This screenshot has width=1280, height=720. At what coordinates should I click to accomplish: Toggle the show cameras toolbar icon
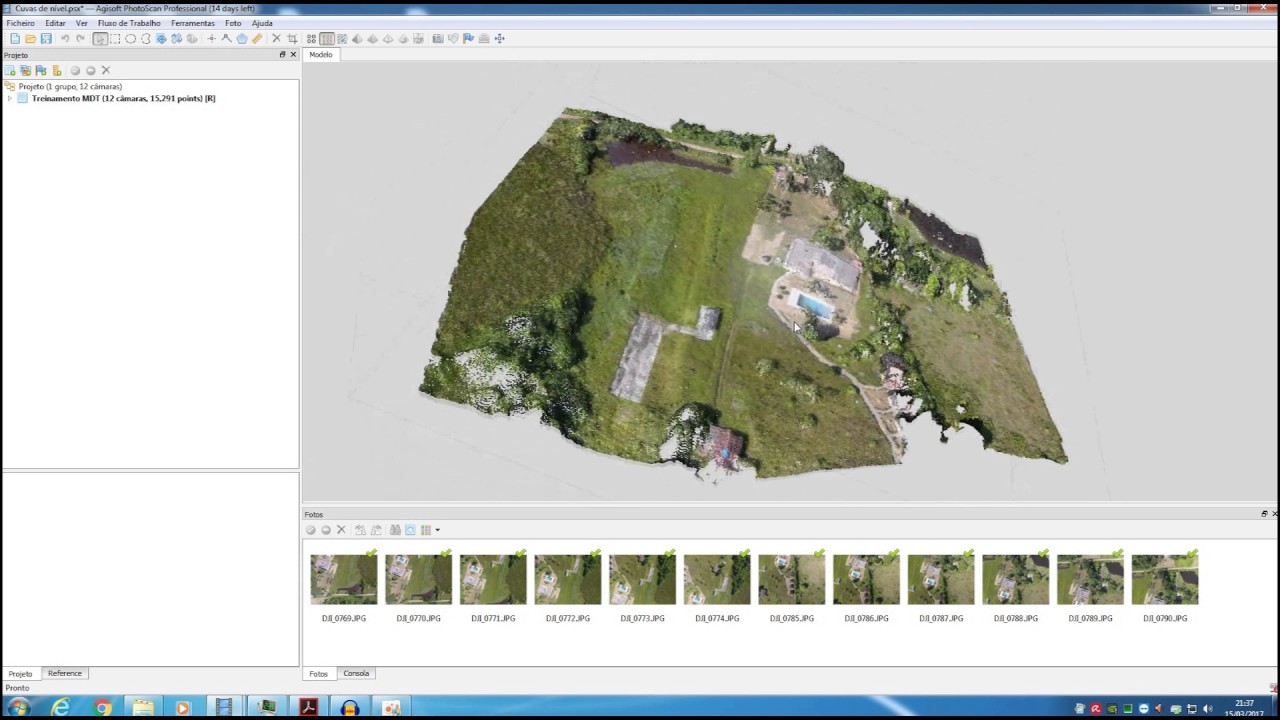[x=438, y=38]
